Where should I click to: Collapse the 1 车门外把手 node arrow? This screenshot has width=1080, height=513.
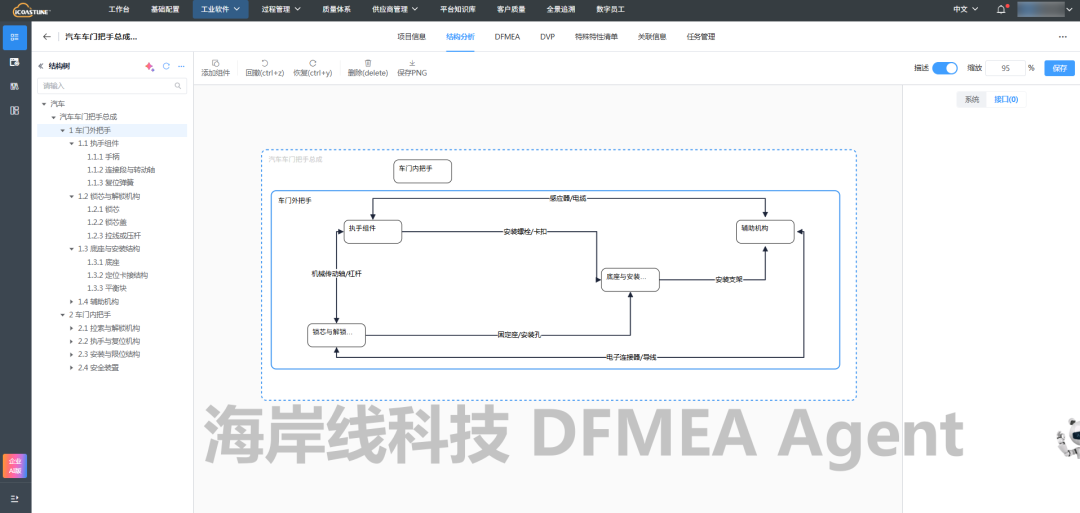click(63, 130)
